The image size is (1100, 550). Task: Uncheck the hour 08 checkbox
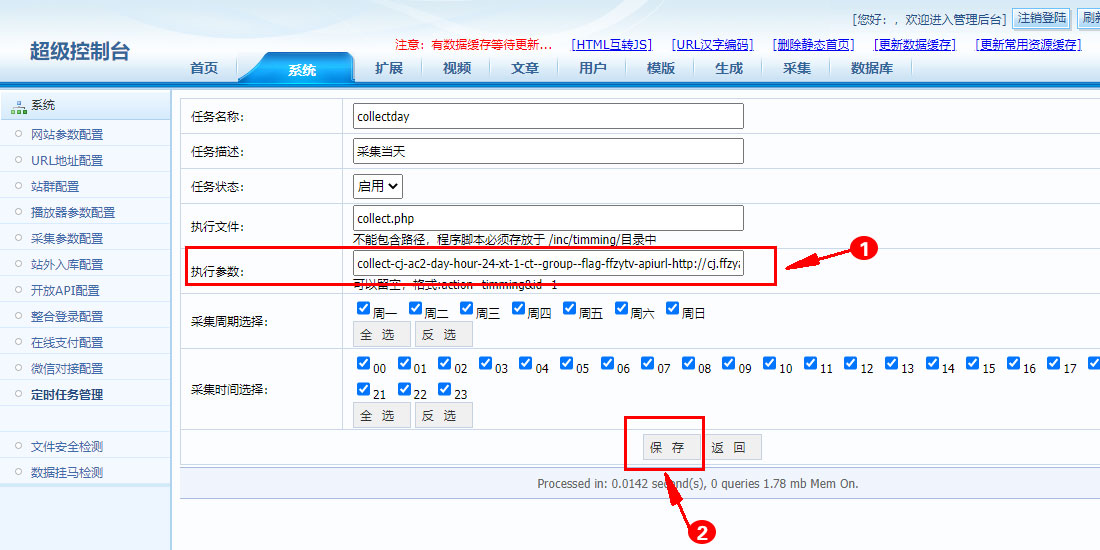point(689,364)
